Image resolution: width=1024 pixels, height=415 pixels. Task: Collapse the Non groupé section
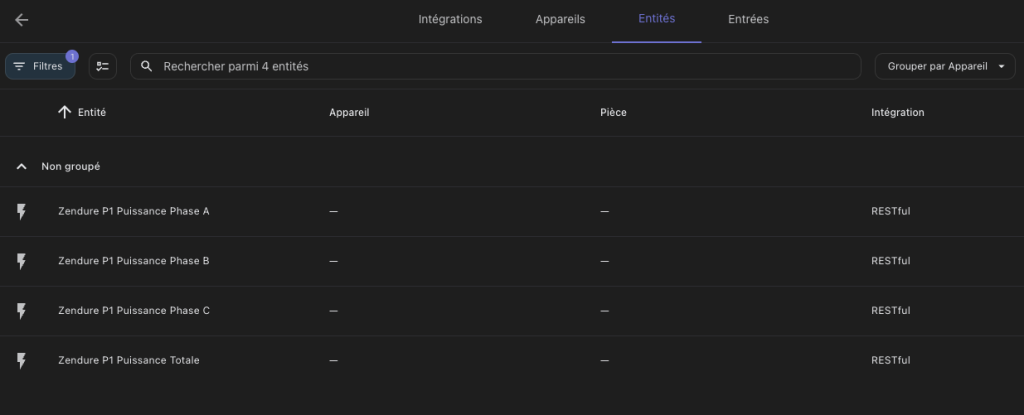pyautogui.click(x=22, y=166)
